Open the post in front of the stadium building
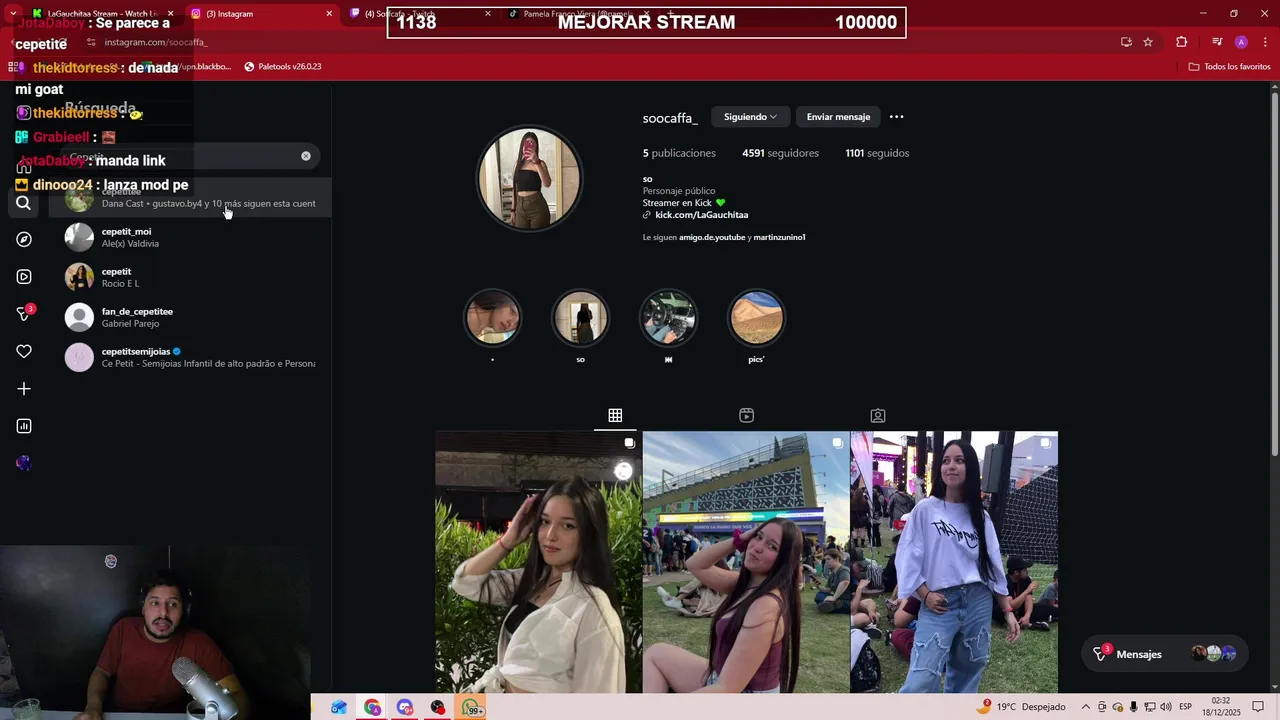Screen dimensions: 1280x720 (x=746, y=562)
